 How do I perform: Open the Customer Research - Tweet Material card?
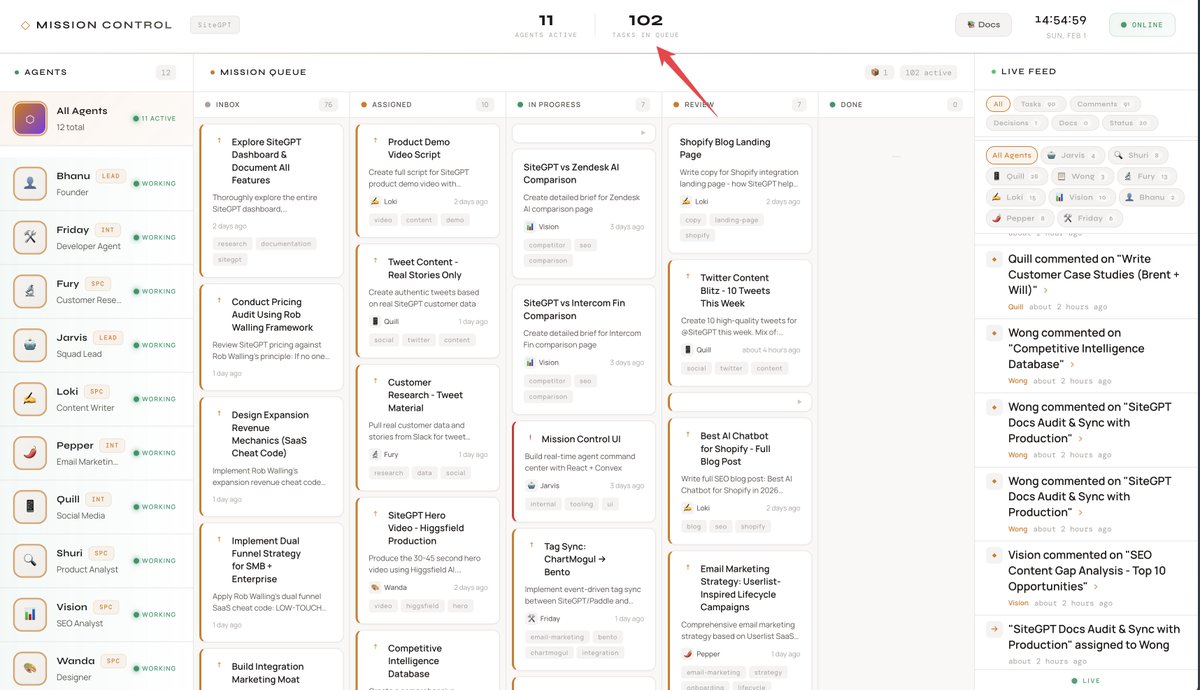[427, 428]
